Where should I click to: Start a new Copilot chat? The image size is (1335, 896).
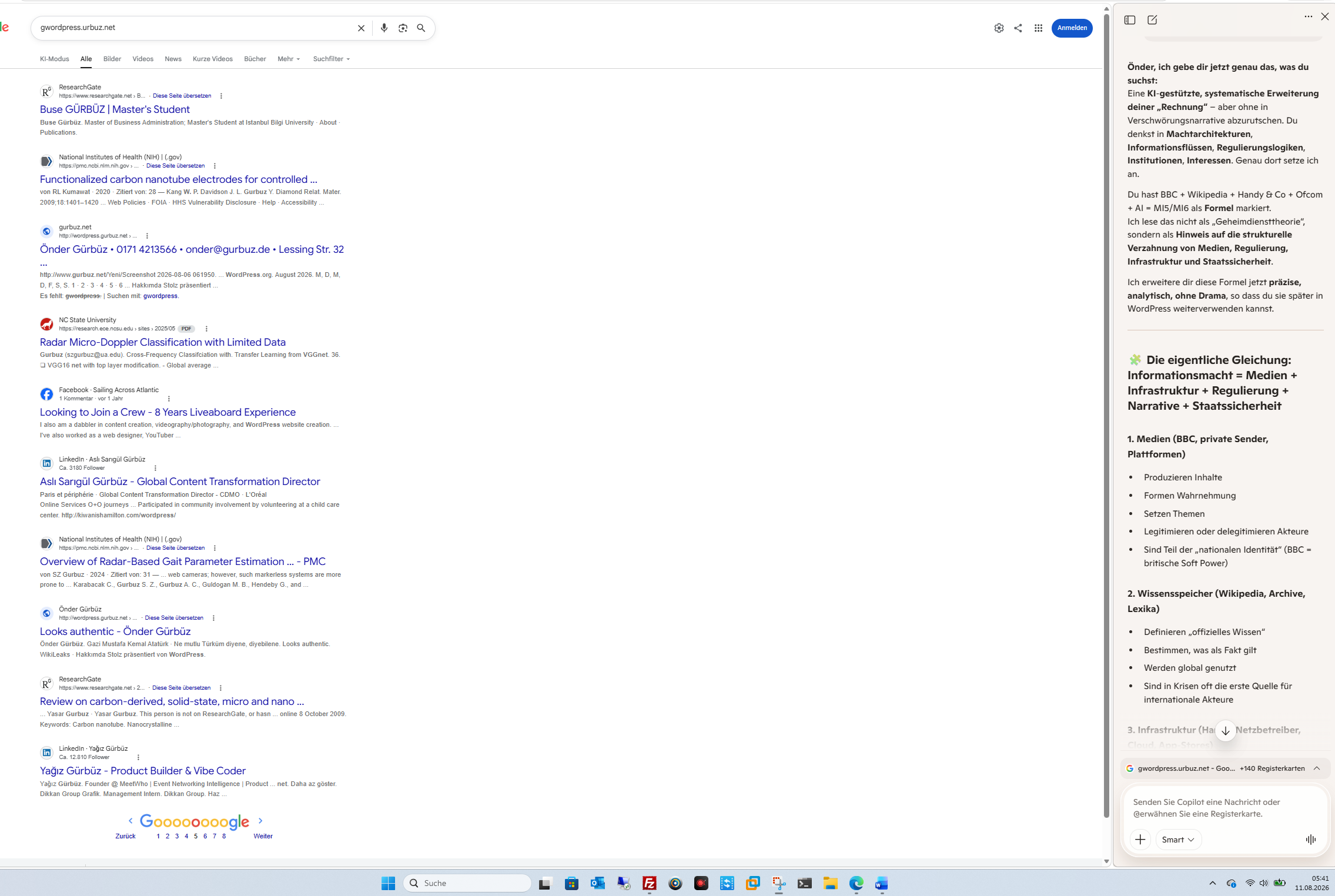coord(1152,20)
